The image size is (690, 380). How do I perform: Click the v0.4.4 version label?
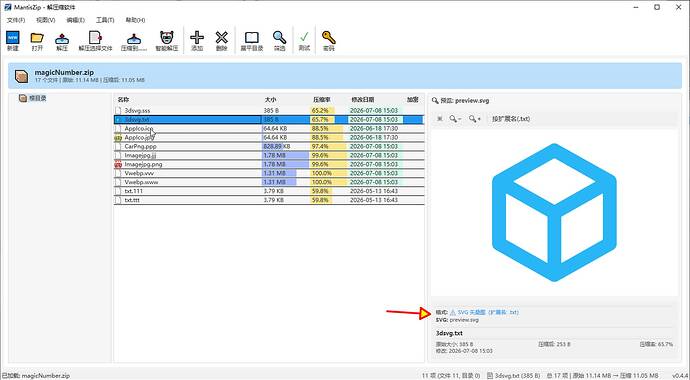point(680,376)
